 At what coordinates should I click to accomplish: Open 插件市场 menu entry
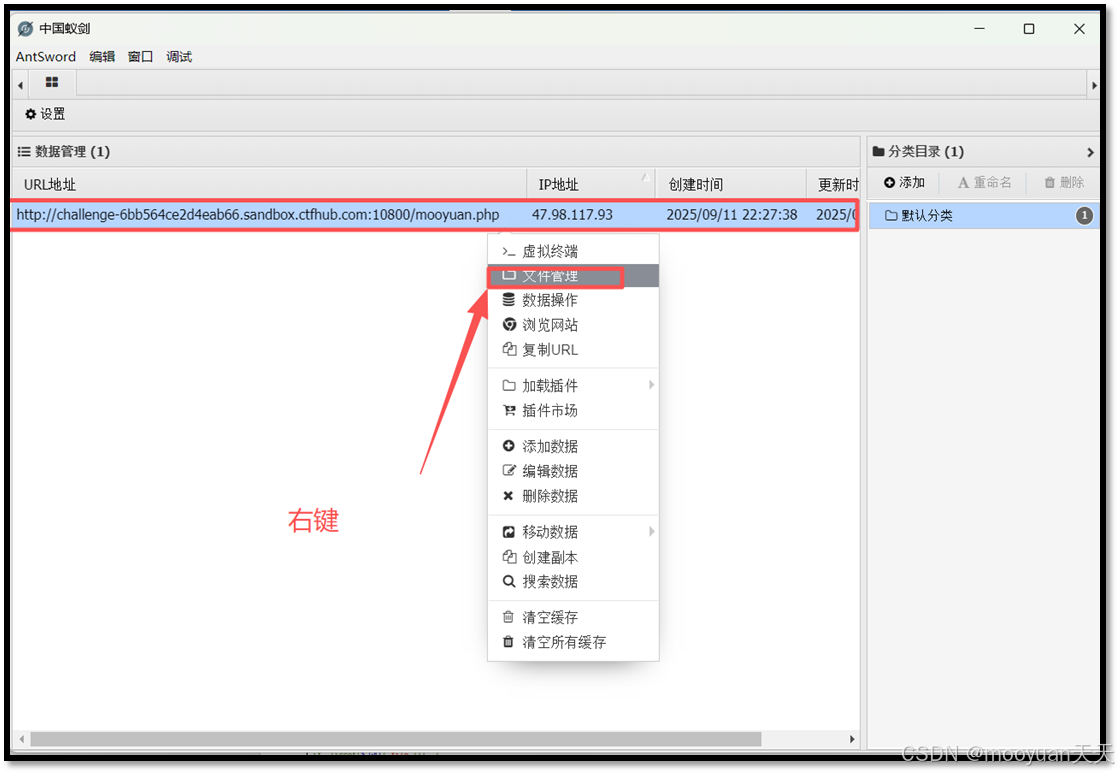point(572,411)
